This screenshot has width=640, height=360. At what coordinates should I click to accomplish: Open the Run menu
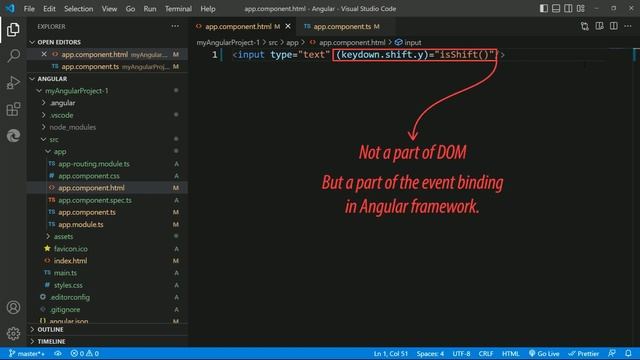tap(150, 9)
